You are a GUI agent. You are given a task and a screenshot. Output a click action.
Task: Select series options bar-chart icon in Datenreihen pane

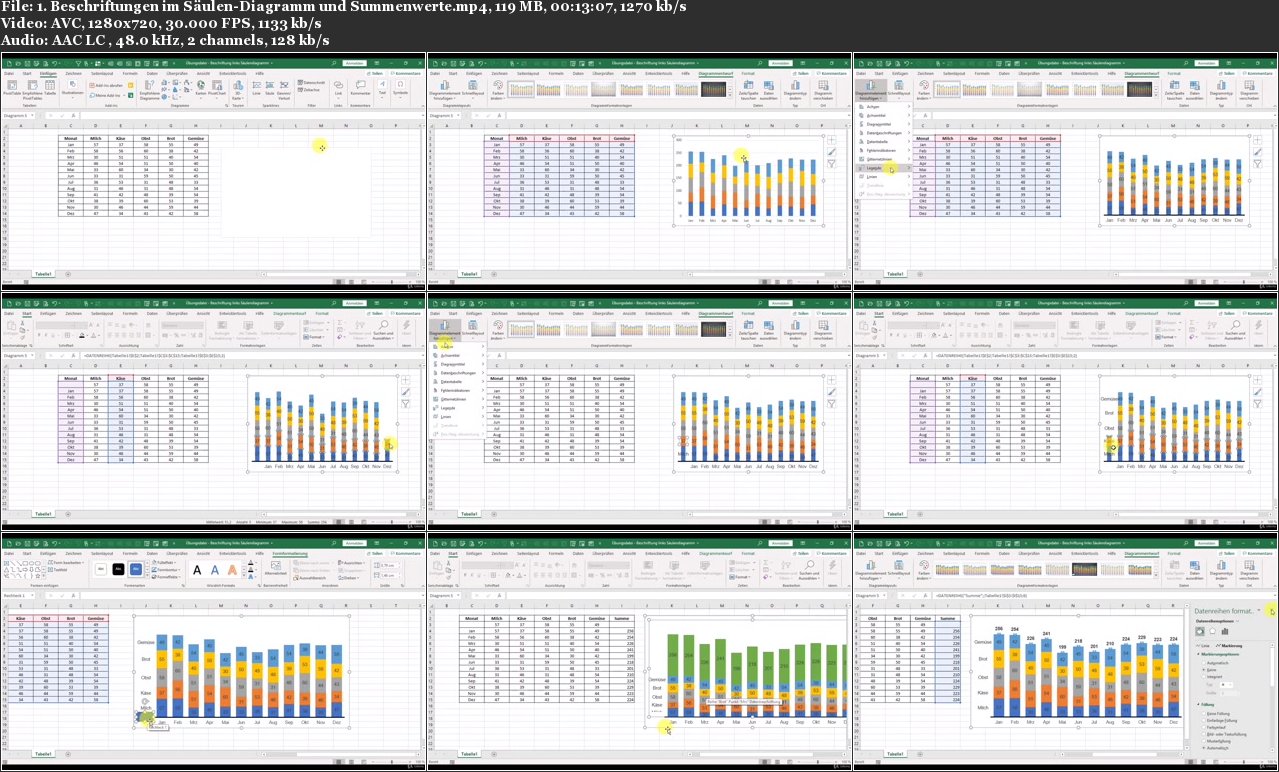click(1225, 631)
